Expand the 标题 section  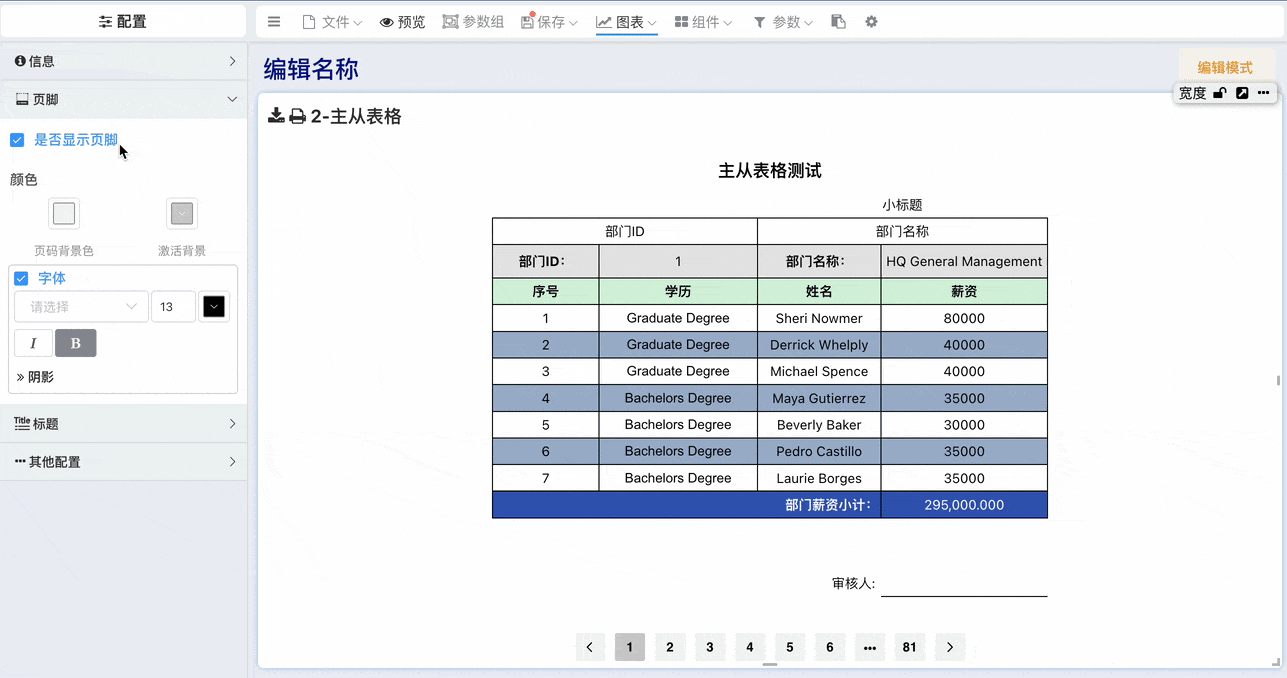pos(123,424)
